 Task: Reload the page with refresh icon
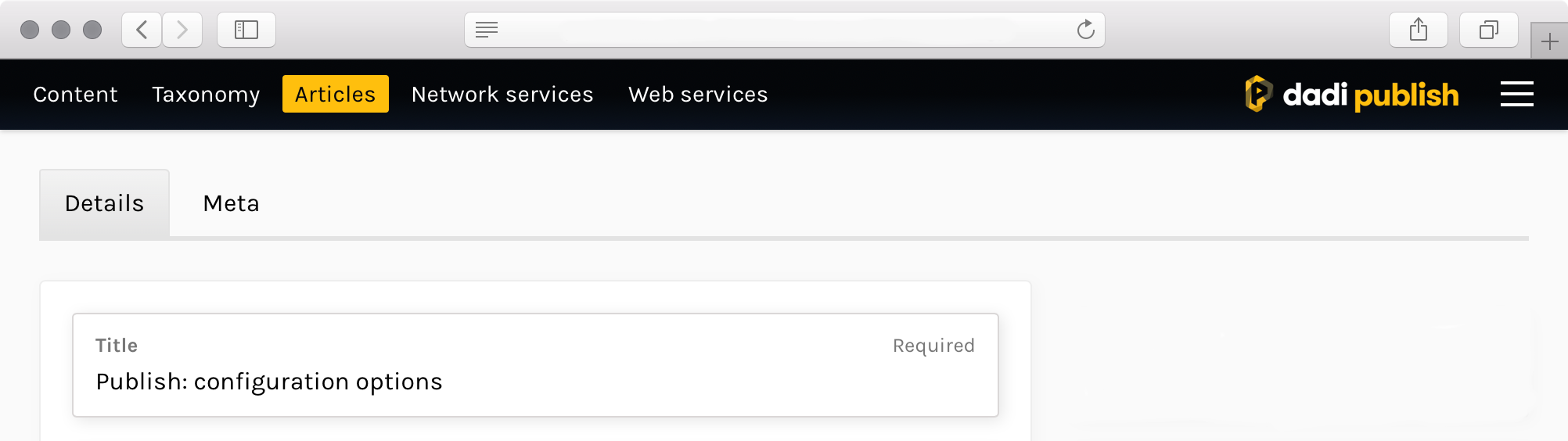pos(1085,30)
